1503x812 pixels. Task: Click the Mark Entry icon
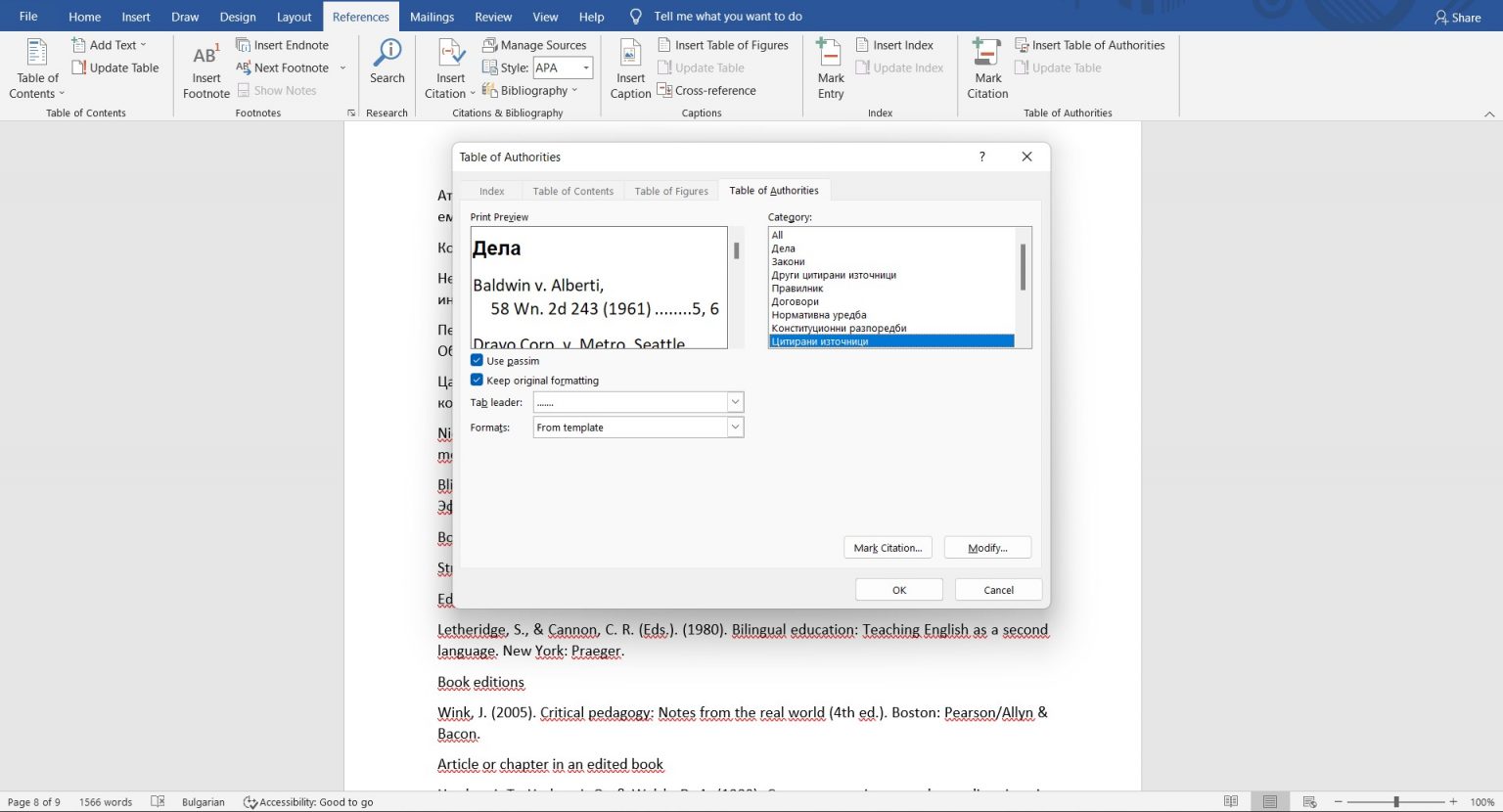coord(830,52)
